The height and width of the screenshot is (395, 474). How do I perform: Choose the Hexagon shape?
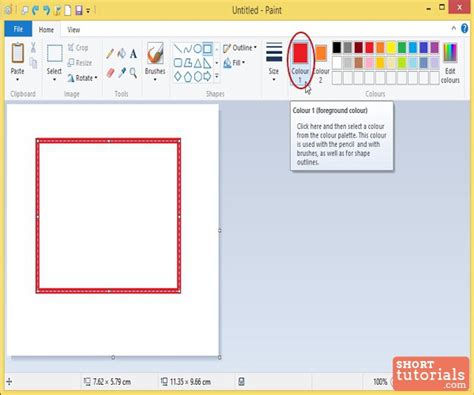pos(198,77)
